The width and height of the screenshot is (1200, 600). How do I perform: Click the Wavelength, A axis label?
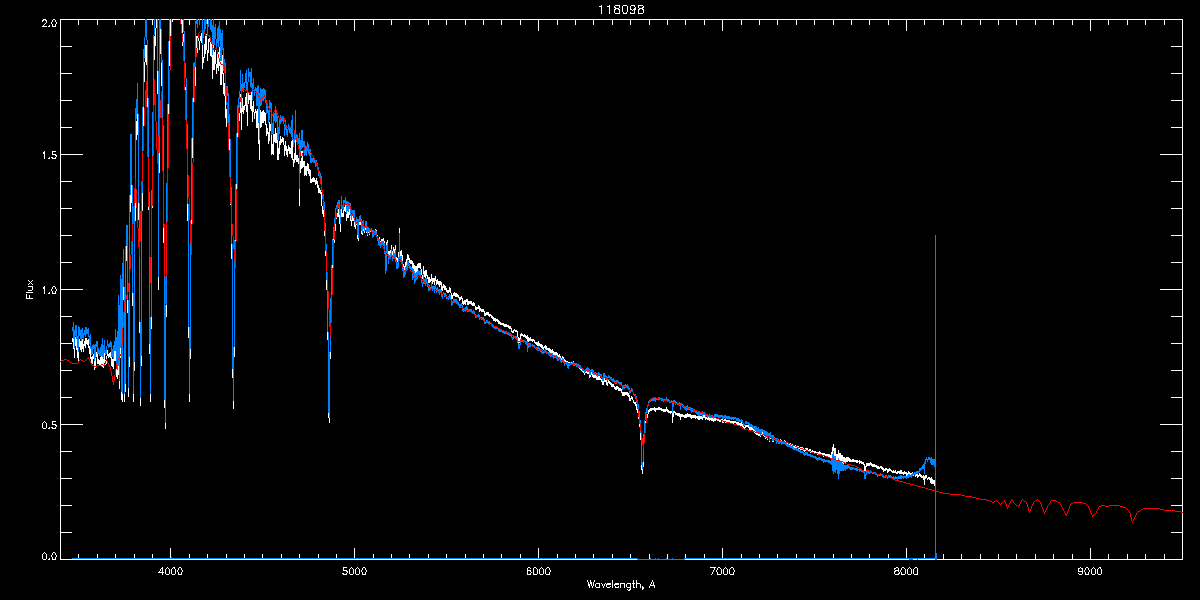[x=621, y=584]
